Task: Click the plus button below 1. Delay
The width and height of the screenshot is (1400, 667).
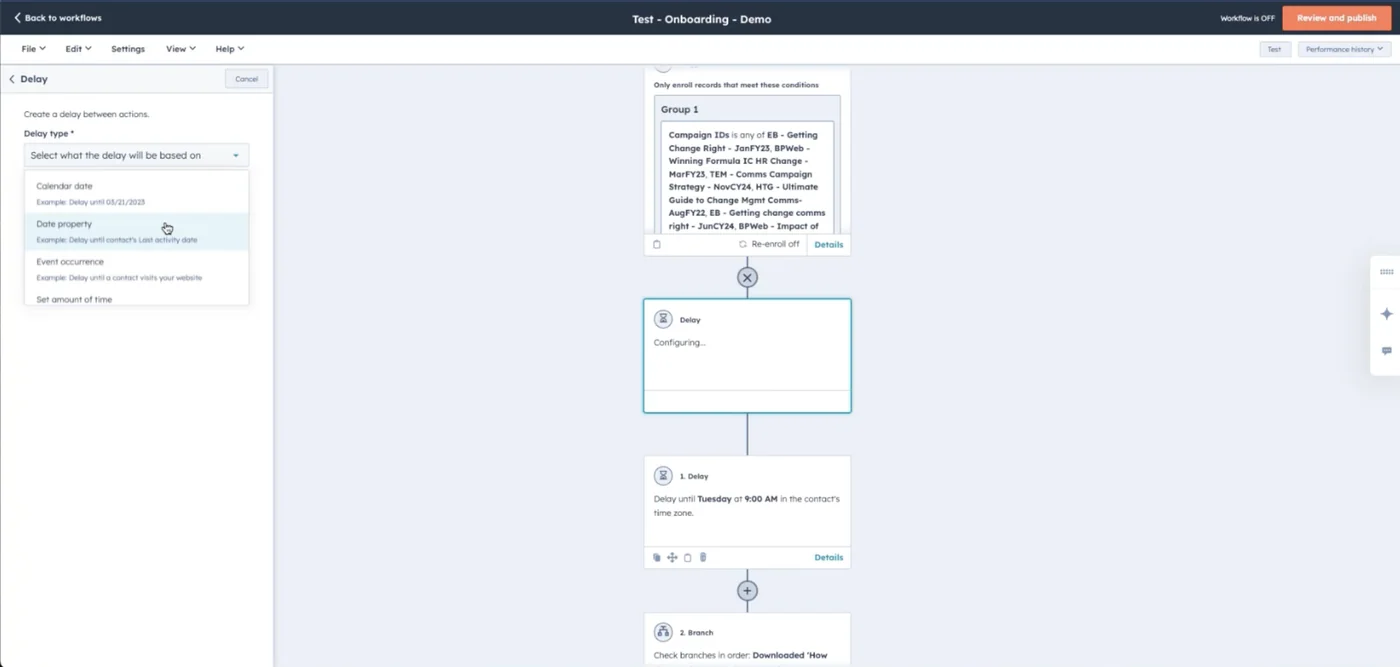Action: point(747,591)
